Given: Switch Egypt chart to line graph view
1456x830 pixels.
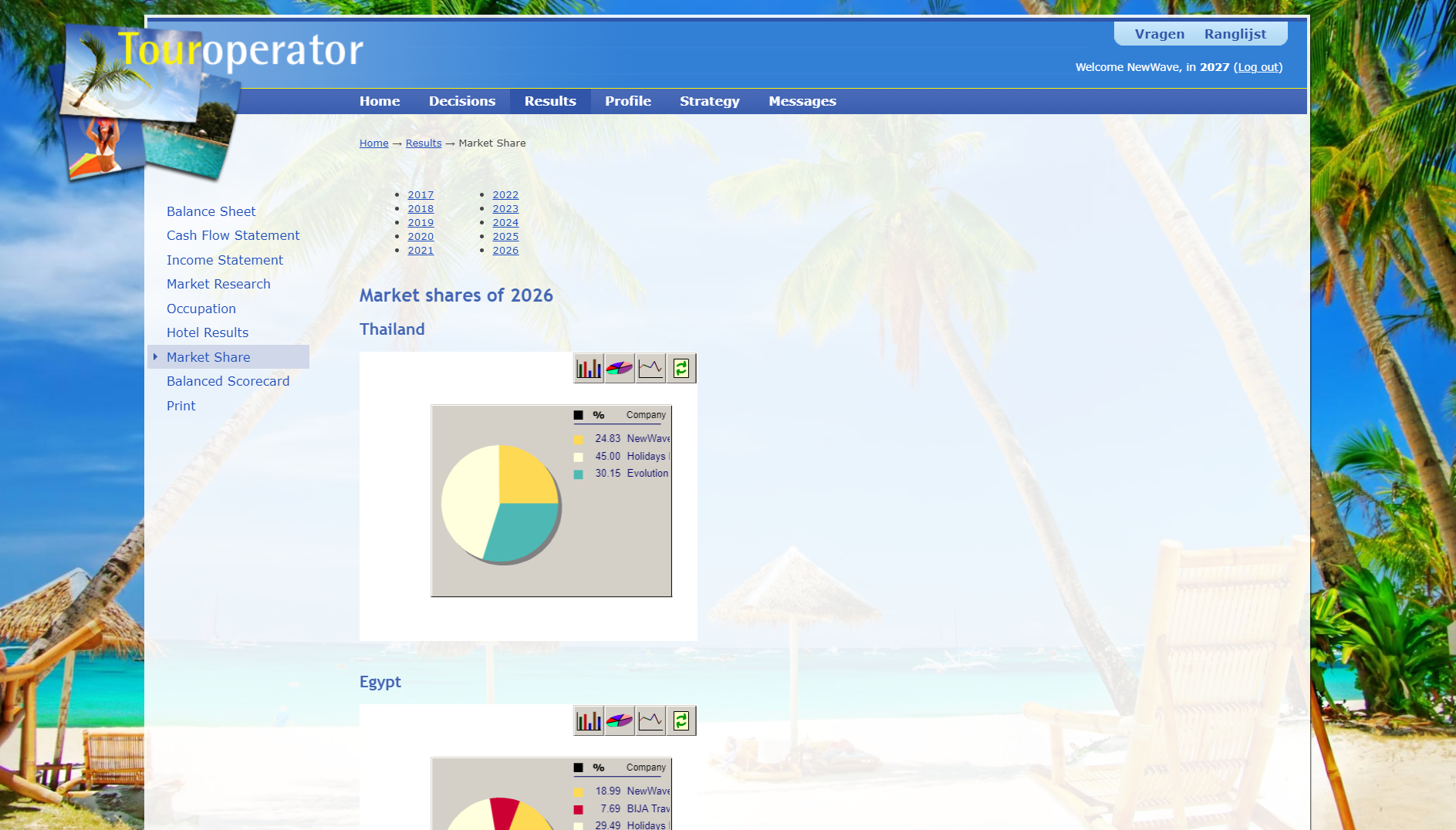Looking at the screenshot, I should pyautogui.click(x=650, y=720).
